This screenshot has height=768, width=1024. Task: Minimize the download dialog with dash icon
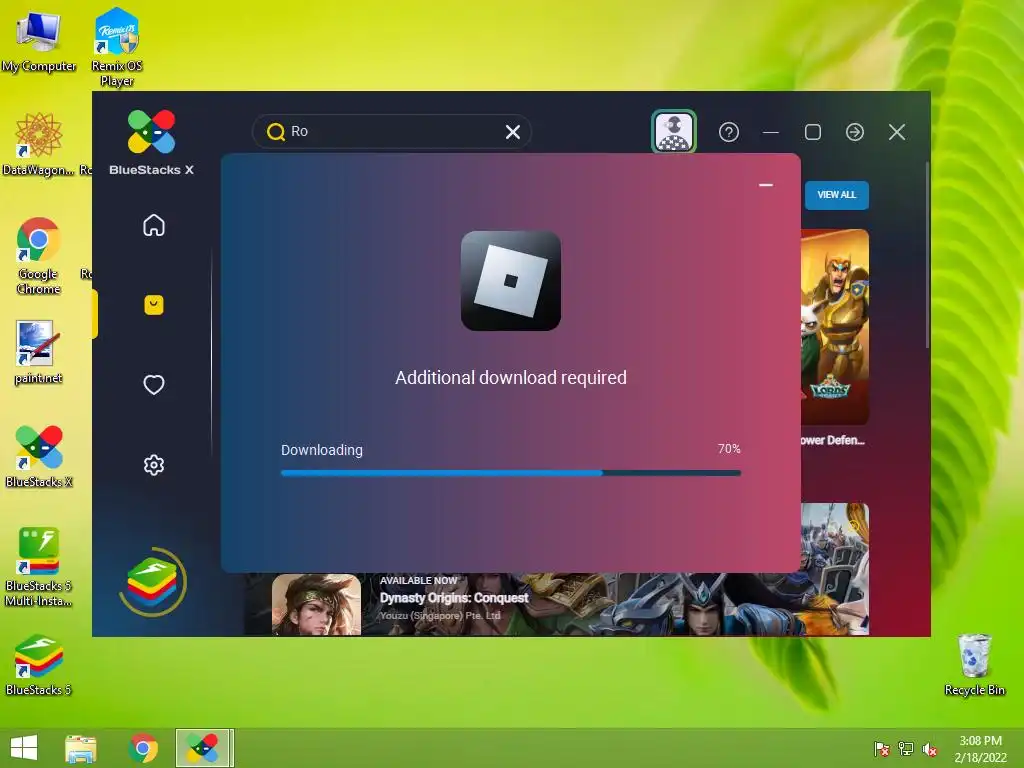(x=766, y=185)
